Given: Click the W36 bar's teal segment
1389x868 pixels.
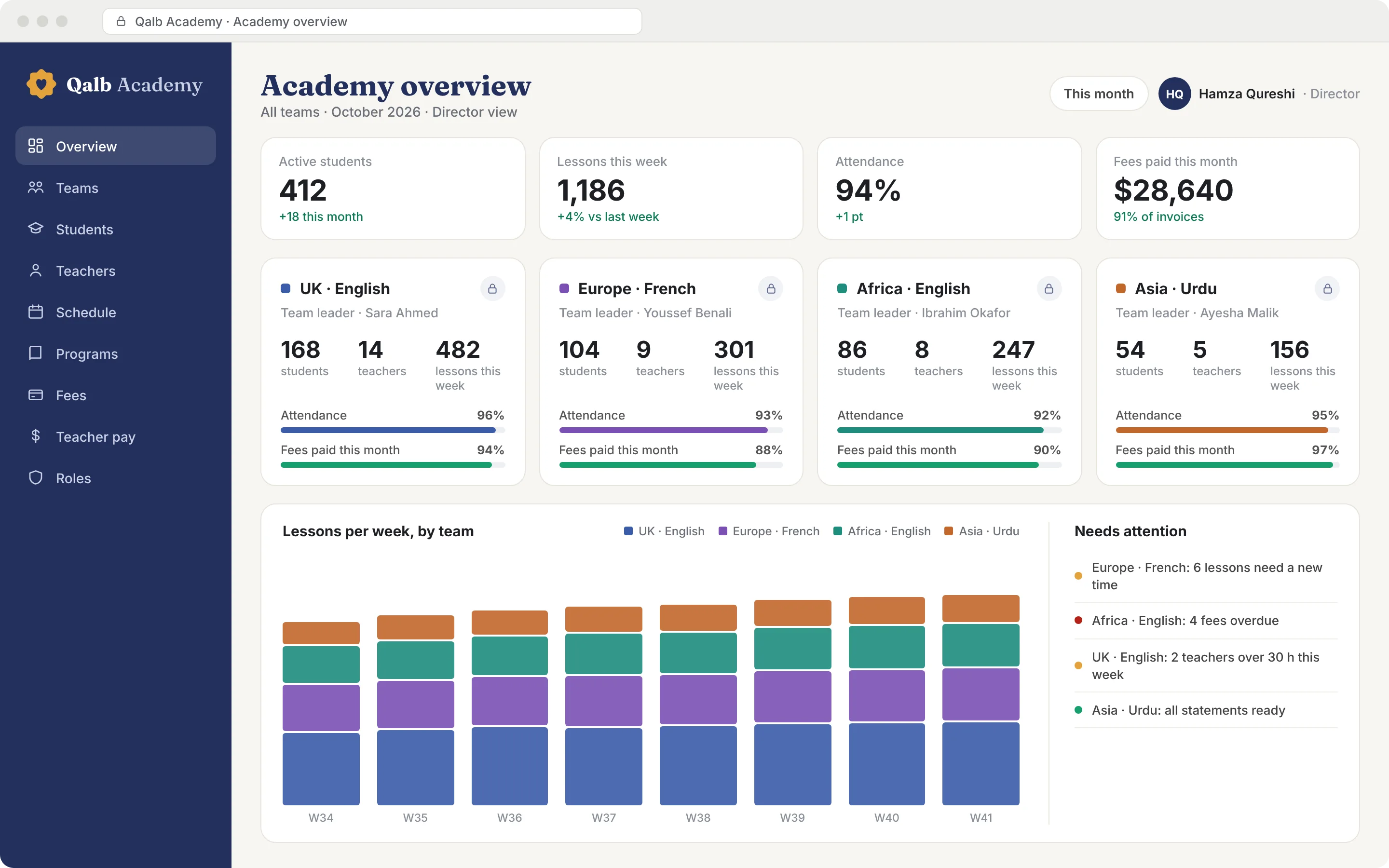Looking at the screenshot, I should (510, 656).
